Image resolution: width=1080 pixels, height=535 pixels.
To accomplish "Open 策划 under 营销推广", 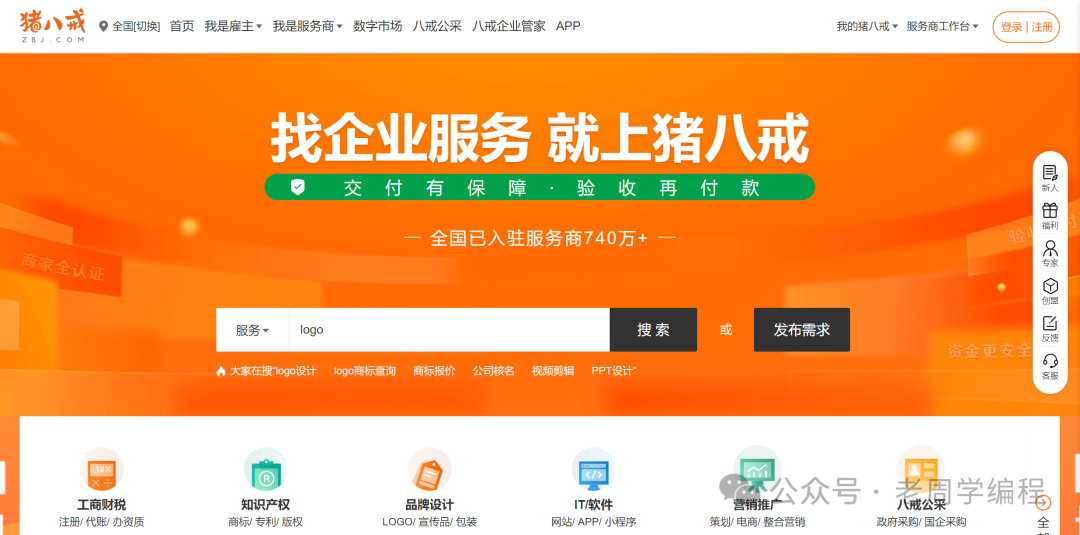I will (x=720, y=522).
